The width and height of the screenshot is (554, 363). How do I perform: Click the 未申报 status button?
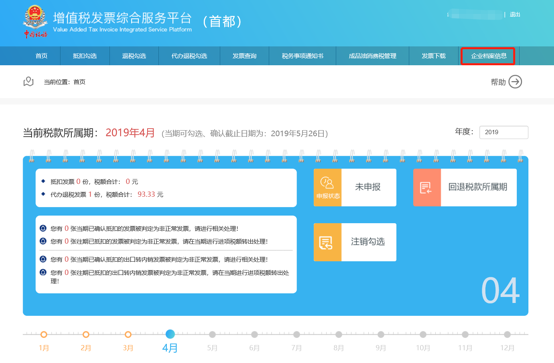[369, 187]
